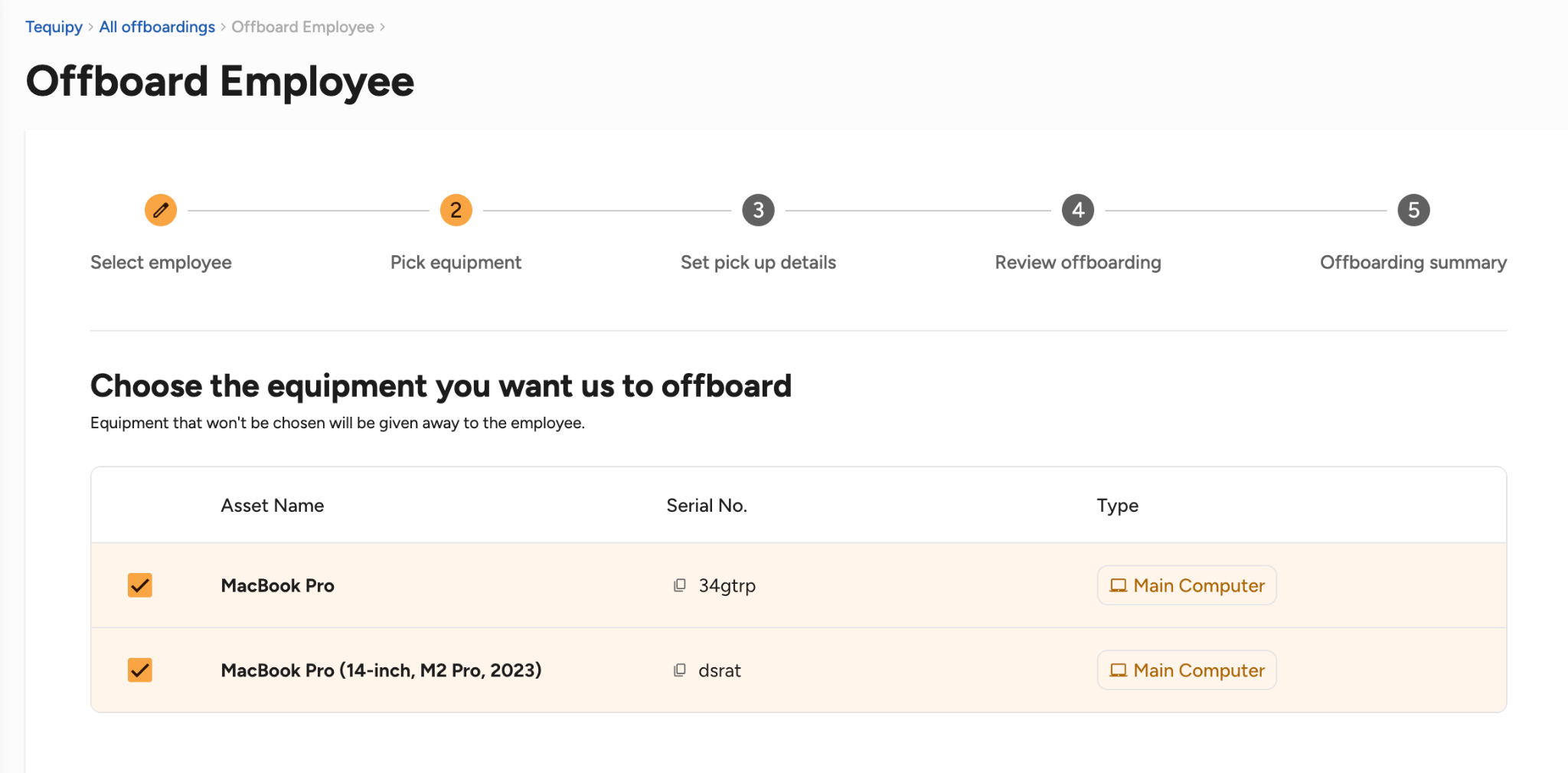Navigate to All offboardings breadcrumb

coord(157,27)
